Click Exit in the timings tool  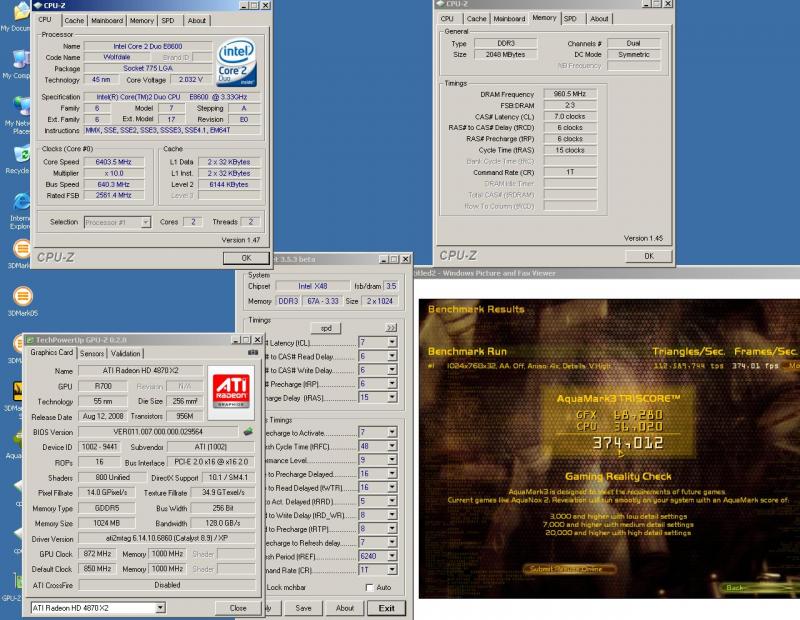tap(386, 608)
